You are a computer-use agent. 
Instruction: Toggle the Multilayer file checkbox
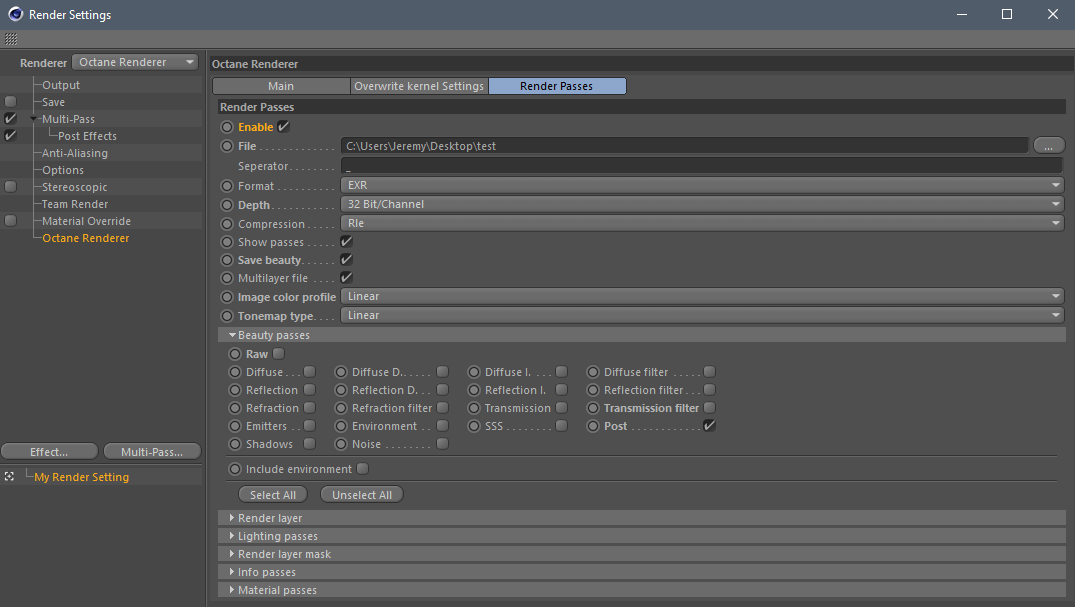click(346, 277)
